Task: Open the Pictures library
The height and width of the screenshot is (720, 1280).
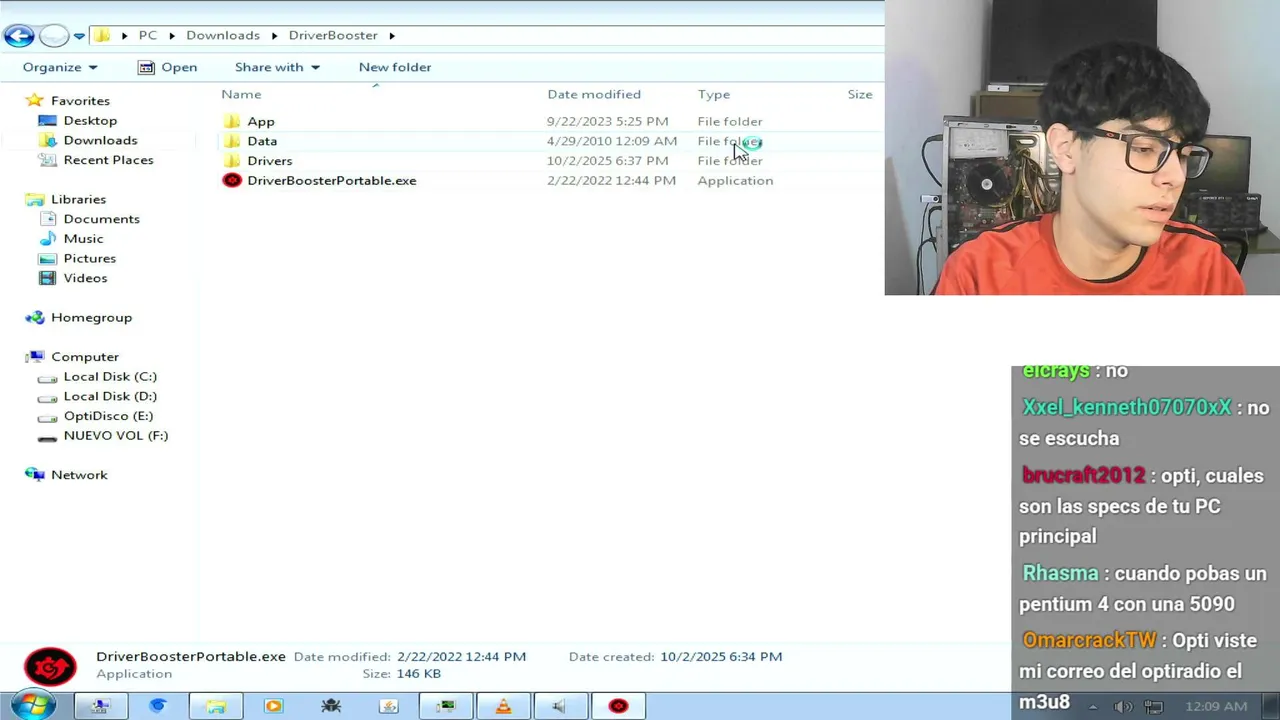Action: [89, 258]
